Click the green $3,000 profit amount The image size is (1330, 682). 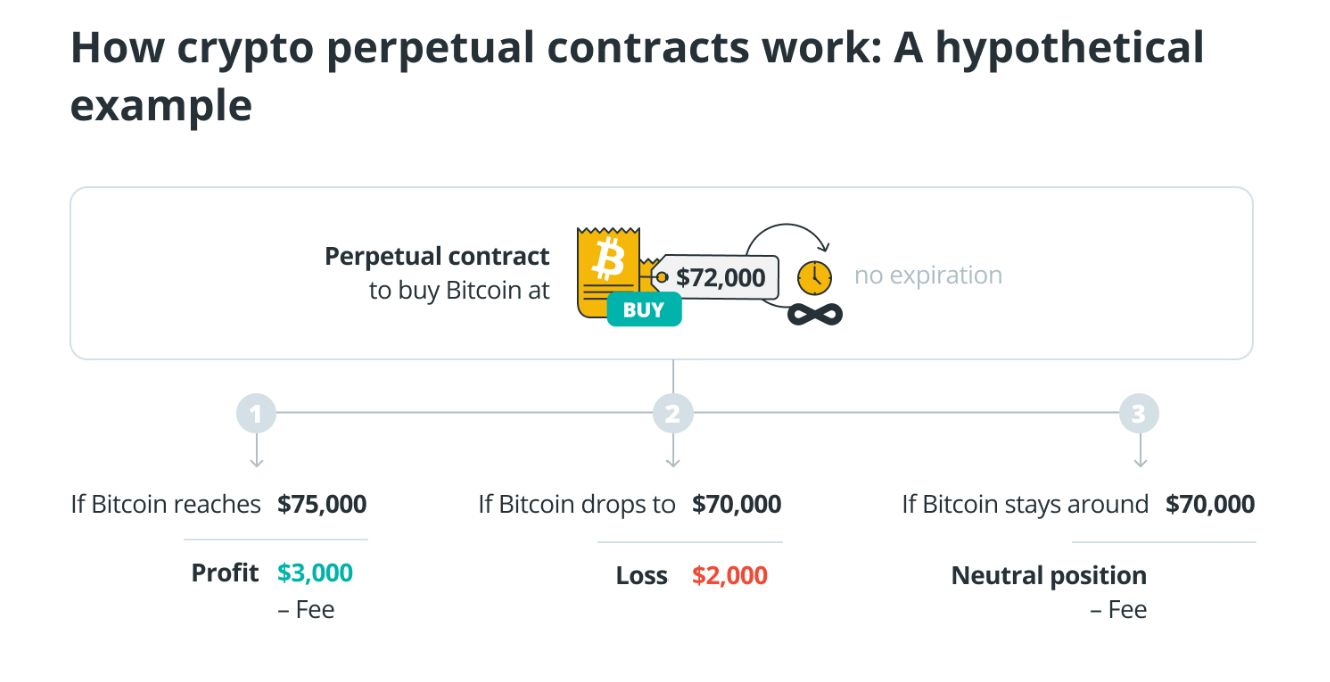(x=315, y=573)
